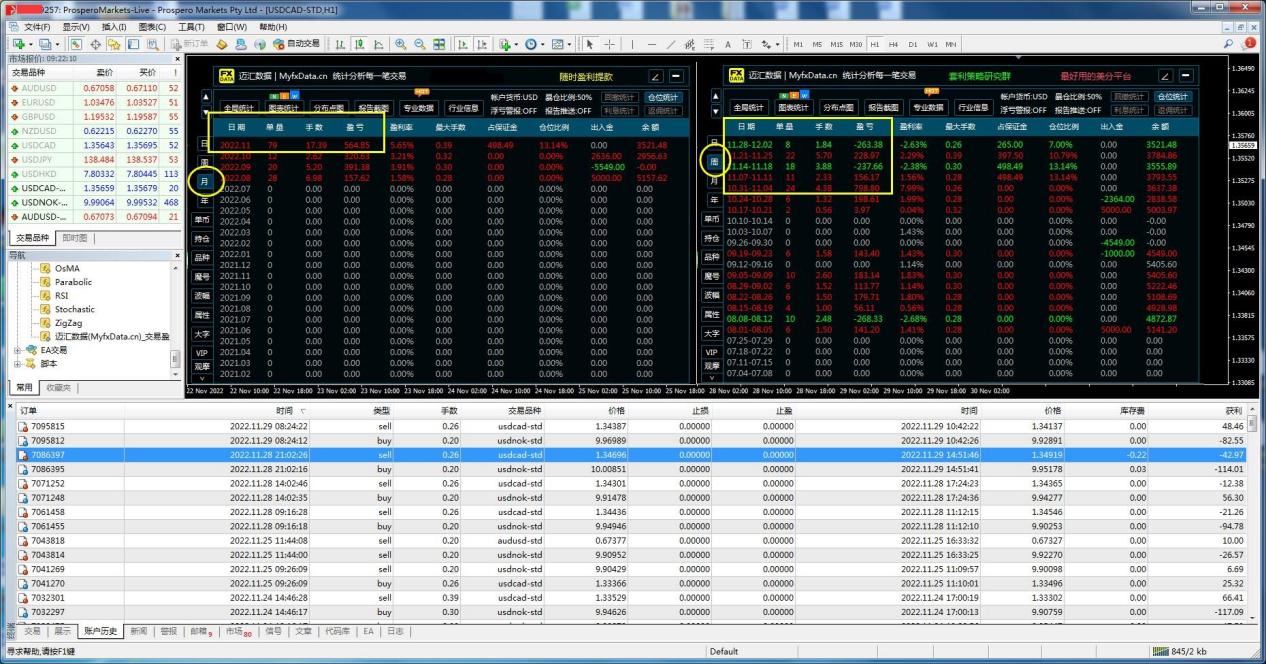Open the Strategy Tester icon
The height and width of the screenshot is (664, 1266).
pyautogui.click(x=153, y=44)
